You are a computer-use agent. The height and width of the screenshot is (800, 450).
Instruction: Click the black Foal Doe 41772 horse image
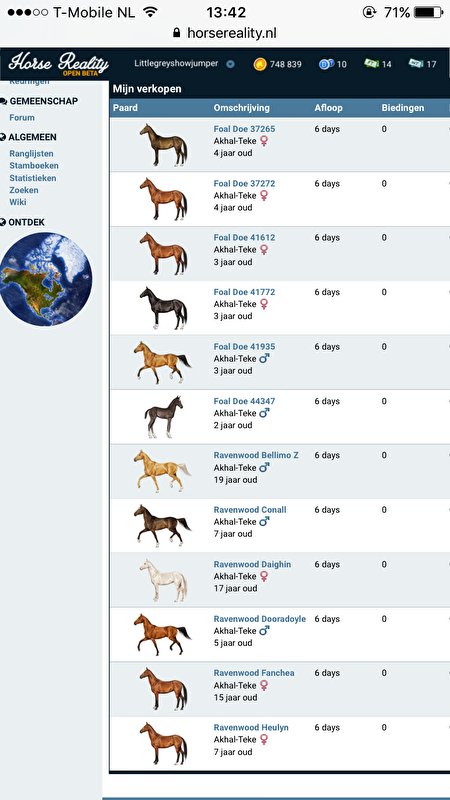point(163,308)
